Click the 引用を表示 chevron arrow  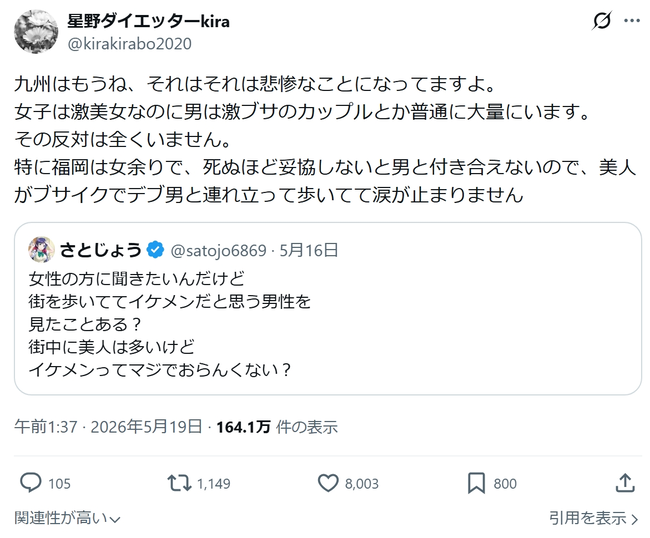point(634,519)
